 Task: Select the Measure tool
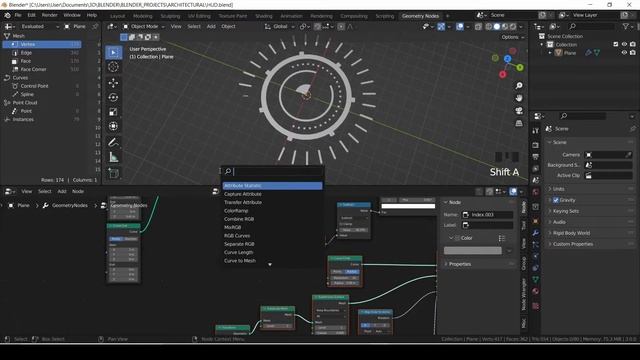(x=113, y=157)
